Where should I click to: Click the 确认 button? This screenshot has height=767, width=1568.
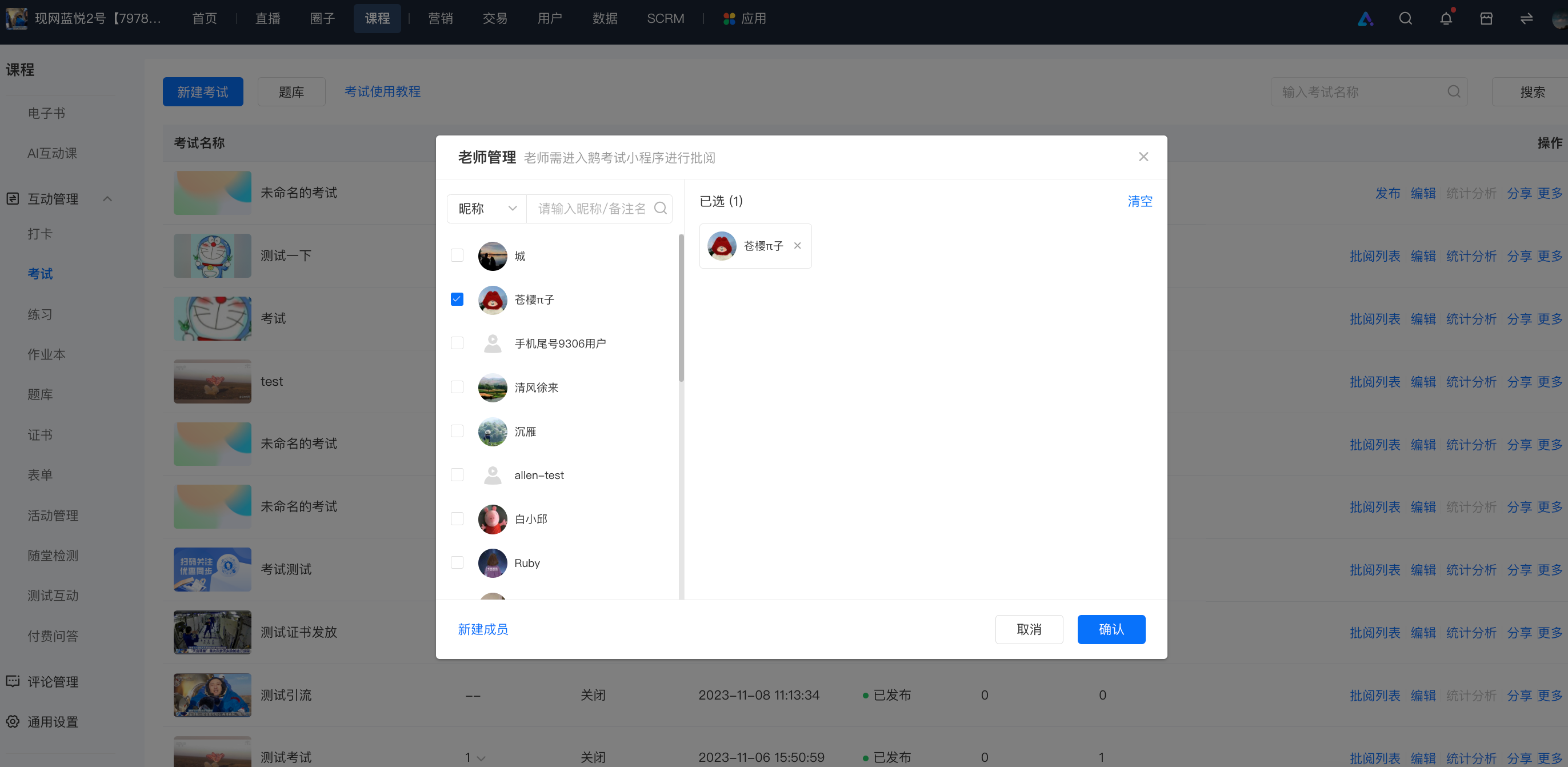(x=1111, y=629)
